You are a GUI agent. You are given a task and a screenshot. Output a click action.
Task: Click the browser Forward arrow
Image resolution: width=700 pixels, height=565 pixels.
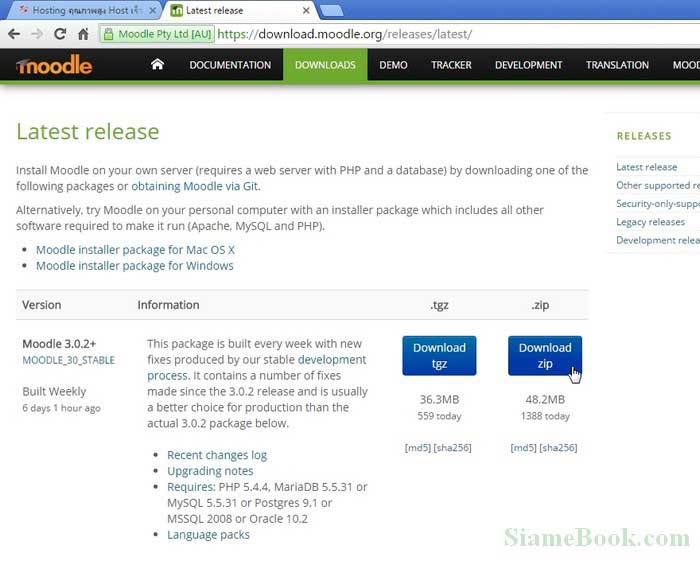coord(37,34)
